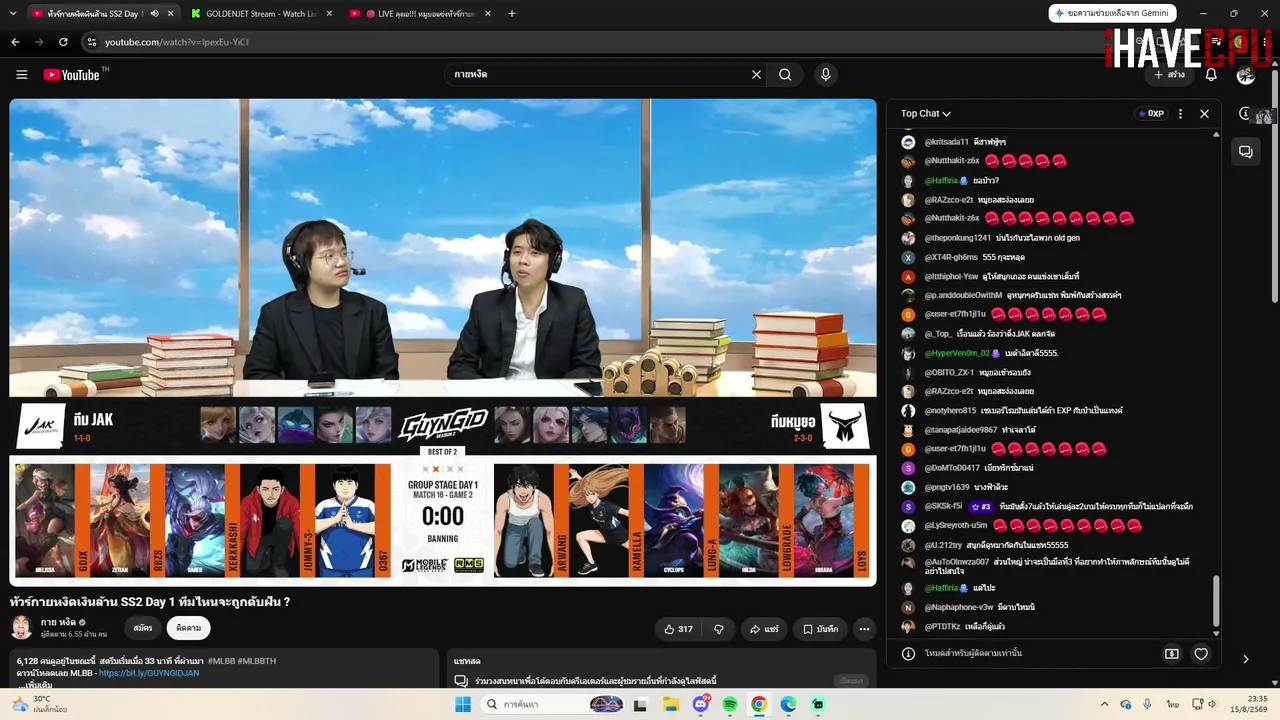This screenshot has width=1280, height=720.
Task: Switch to the LIVE คุยย!!! tab
Action: pyautogui.click(x=421, y=14)
